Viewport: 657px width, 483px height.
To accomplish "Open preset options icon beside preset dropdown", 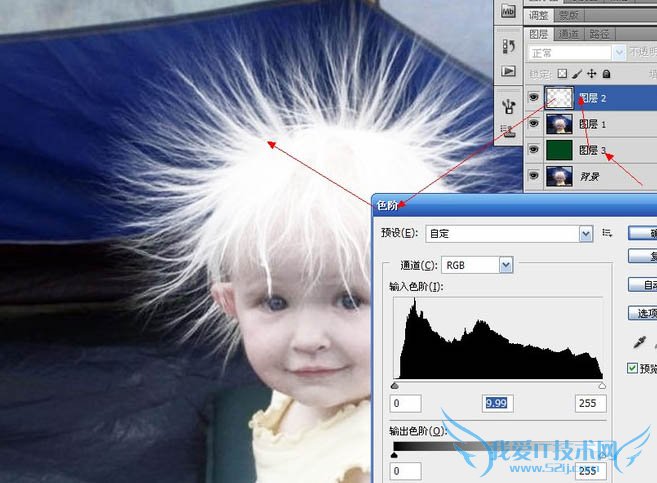I will [607, 233].
